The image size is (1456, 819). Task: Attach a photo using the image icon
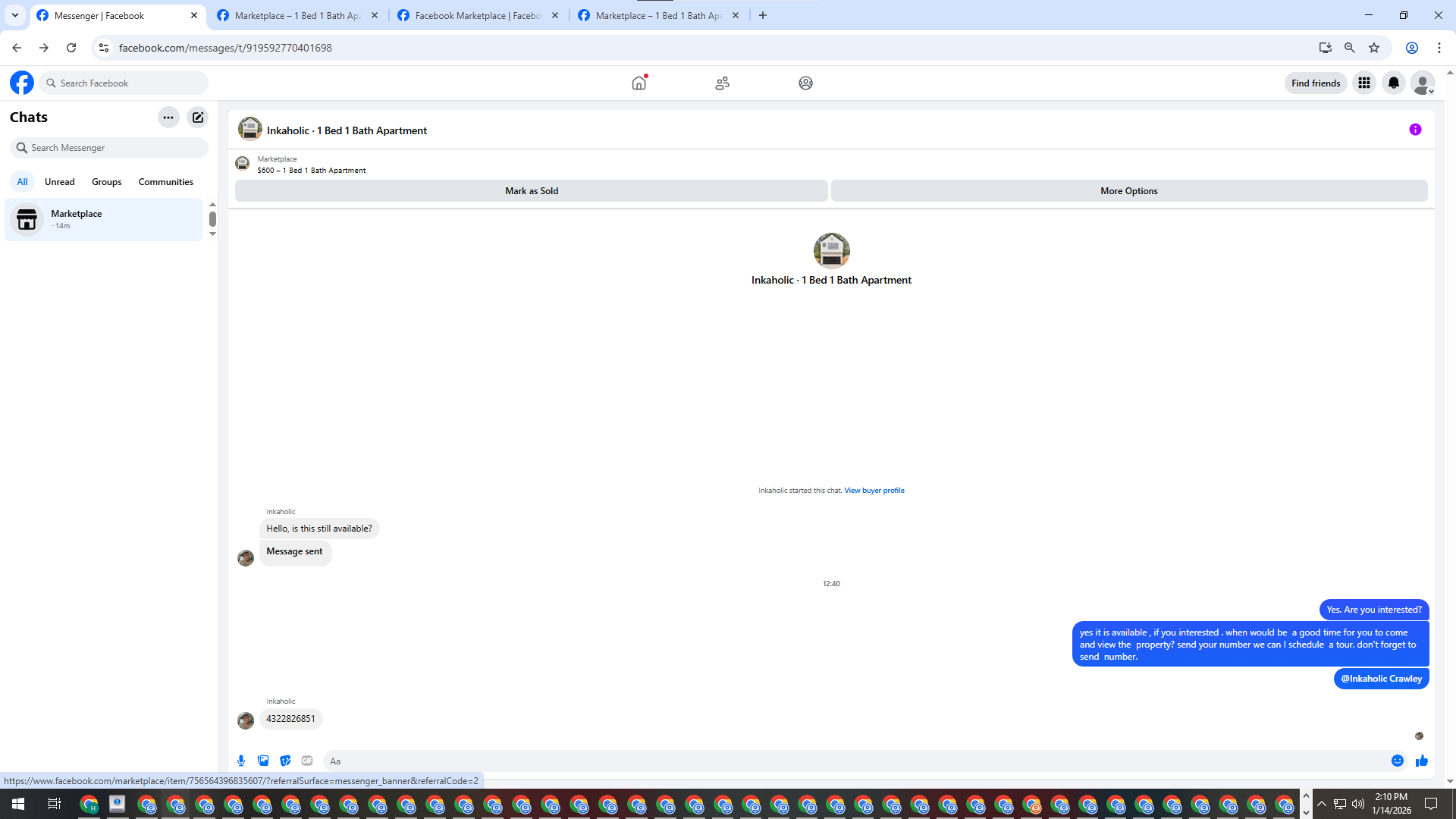pos(263,761)
